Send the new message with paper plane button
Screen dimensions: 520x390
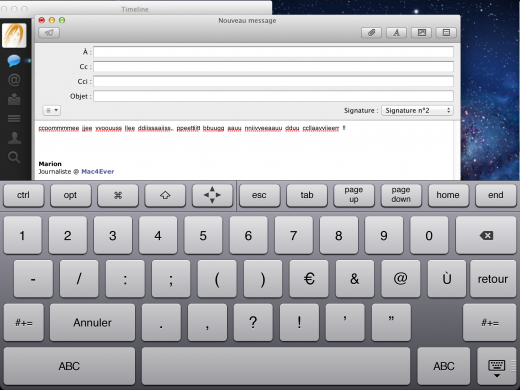[49, 33]
